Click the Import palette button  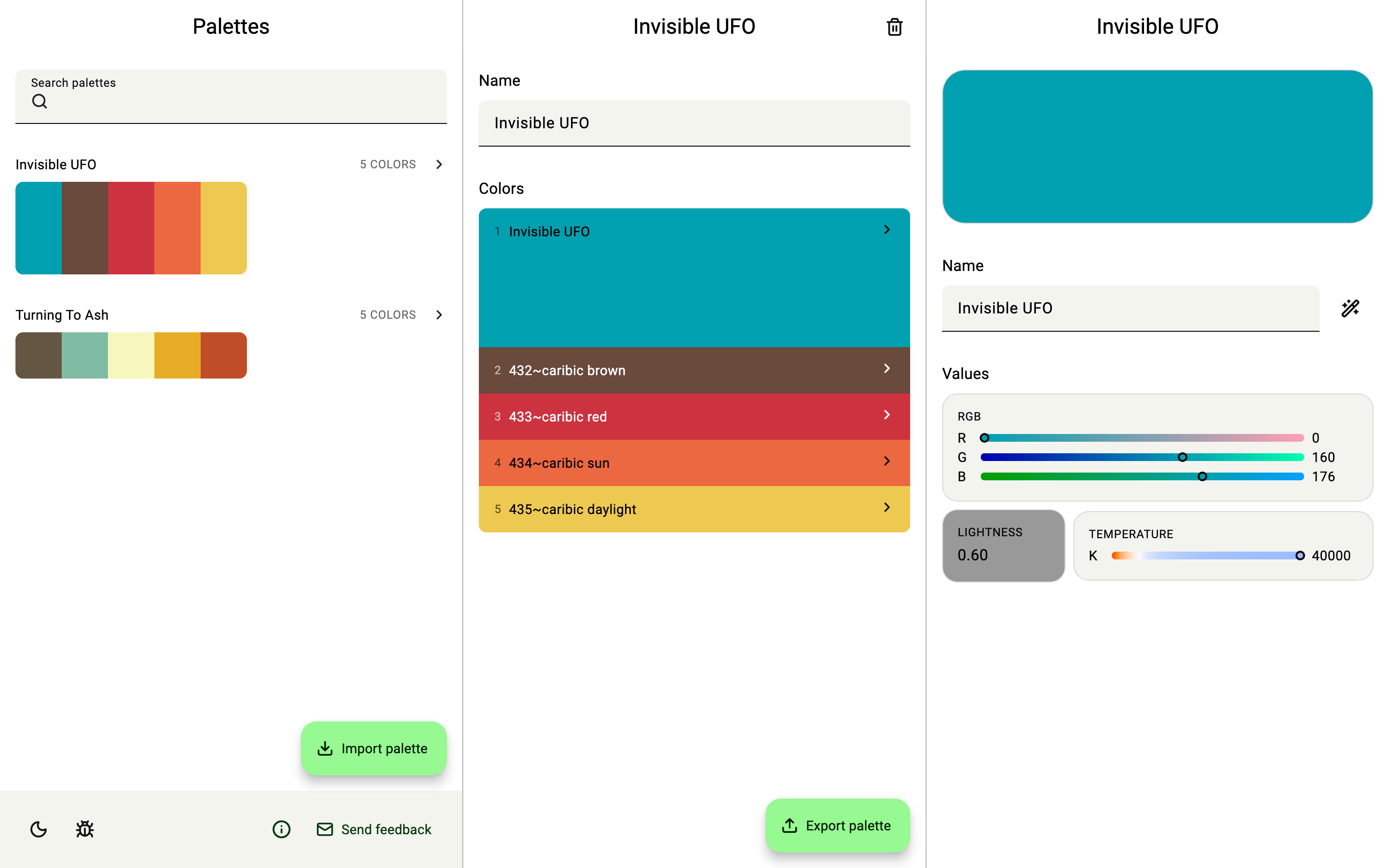tap(374, 748)
